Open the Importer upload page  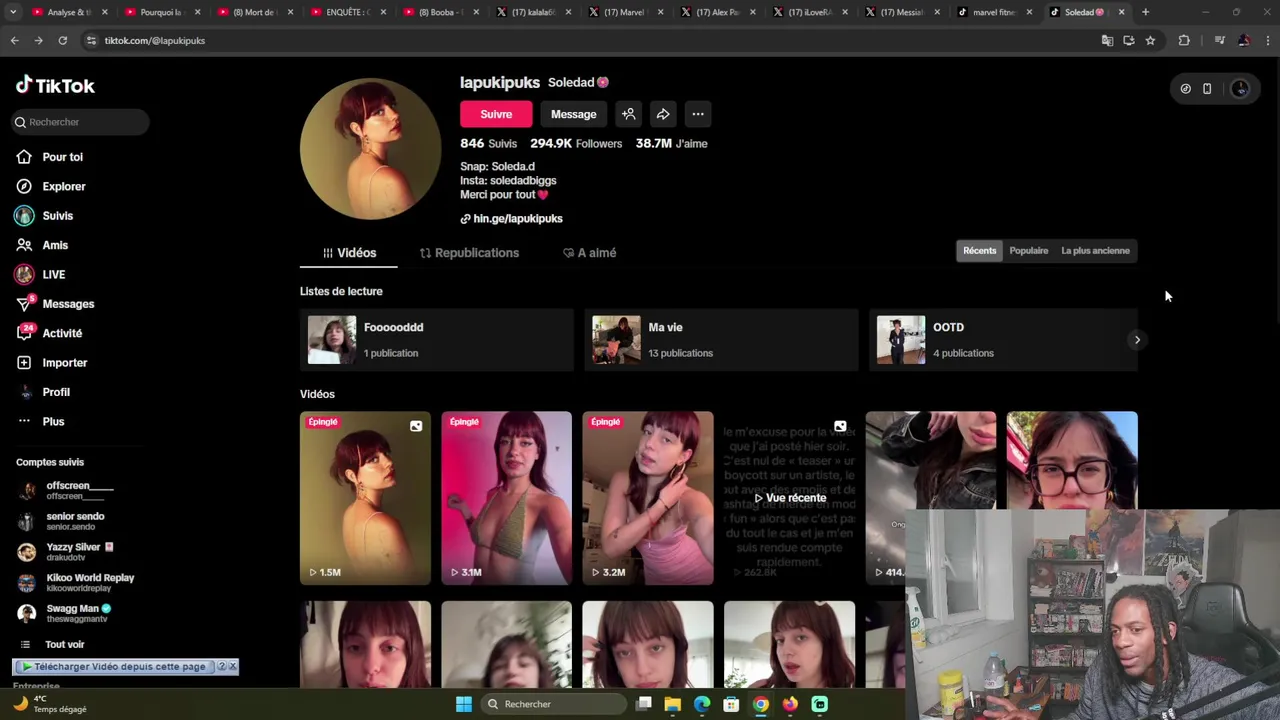pyautogui.click(x=64, y=363)
